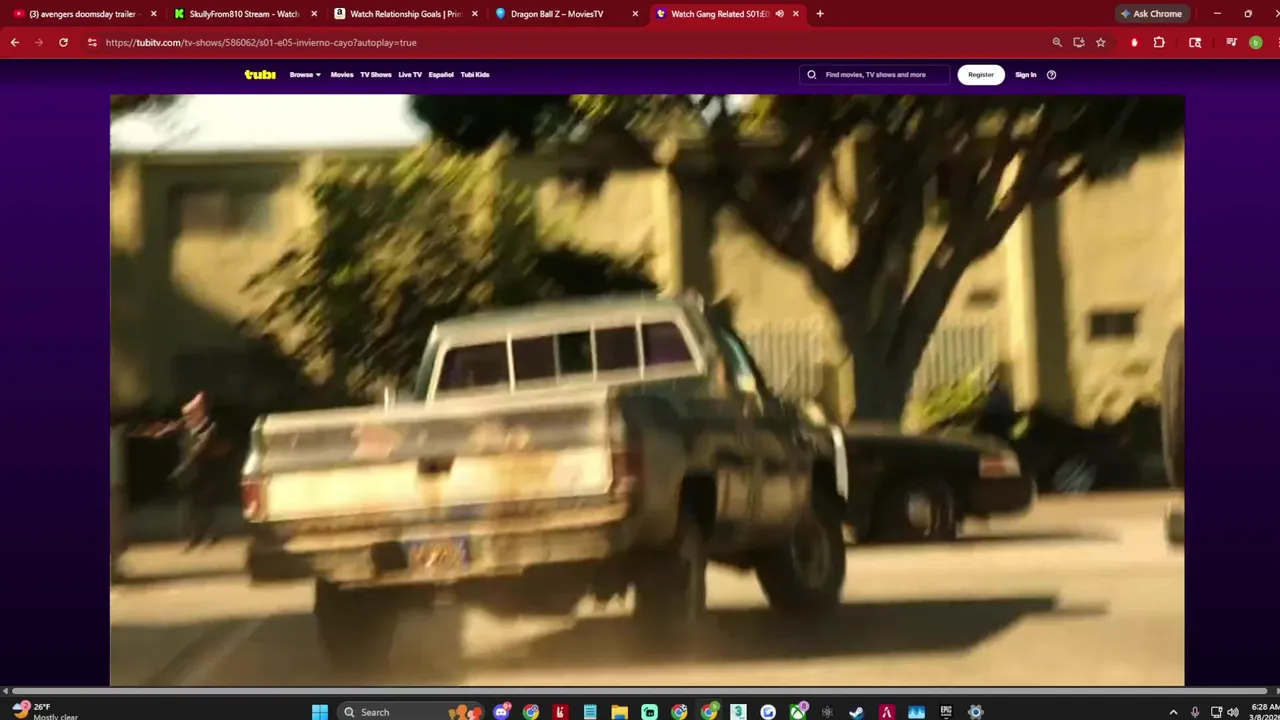Open the red hand blocker extension

point(1134,43)
